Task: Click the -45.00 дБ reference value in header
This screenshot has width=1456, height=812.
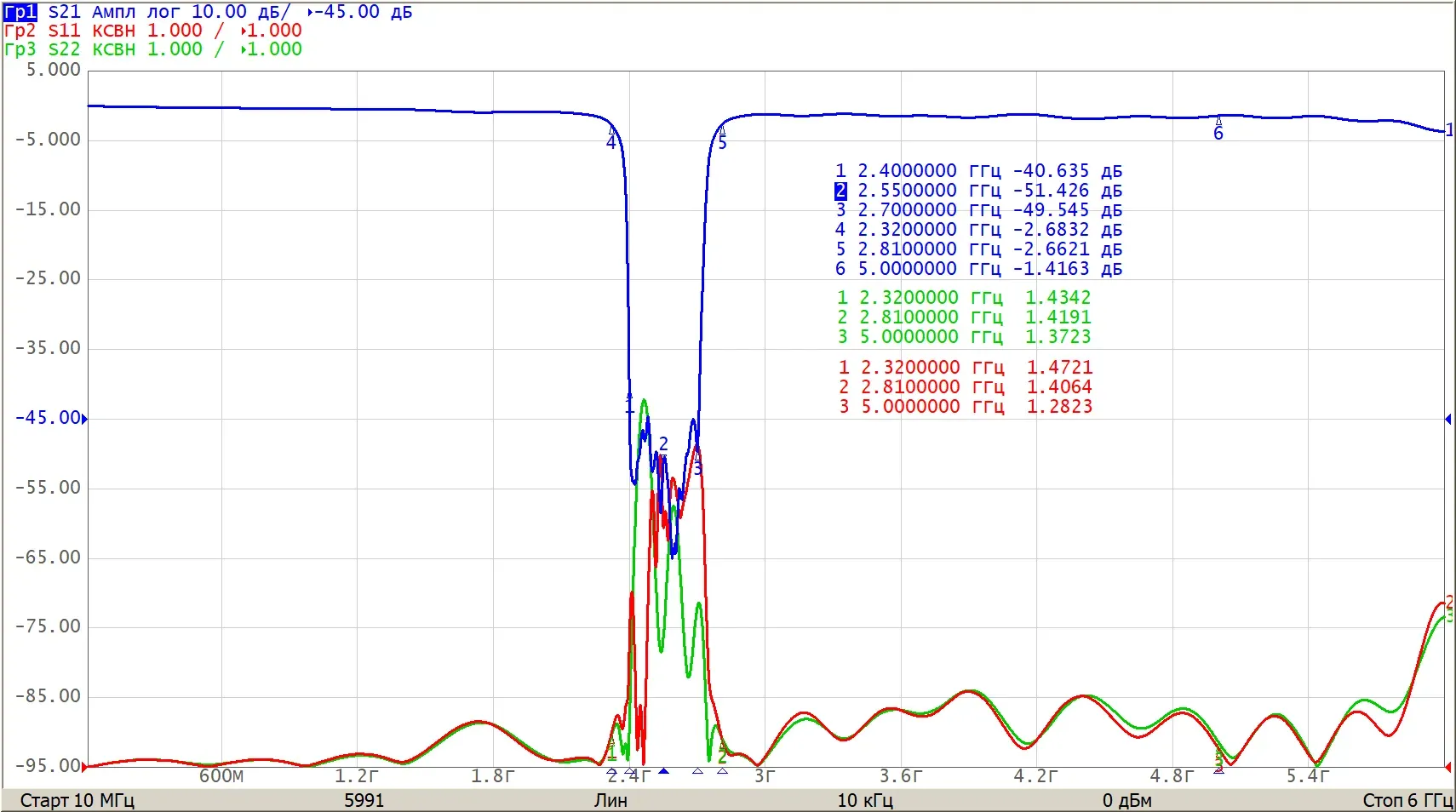Action: tap(364, 12)
